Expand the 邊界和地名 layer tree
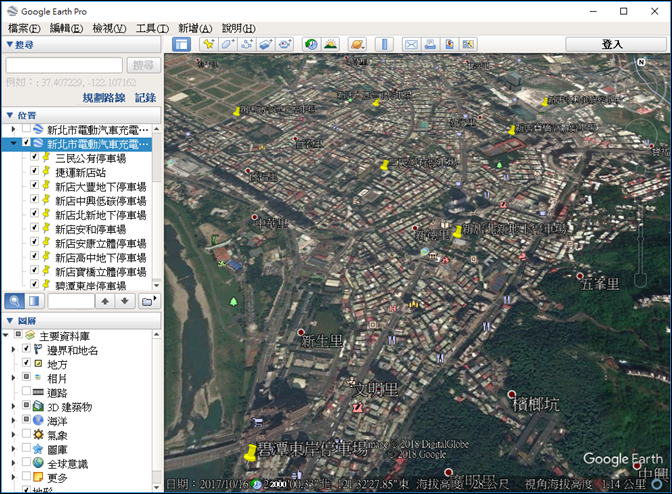672x494 pixels. [13, 350]
